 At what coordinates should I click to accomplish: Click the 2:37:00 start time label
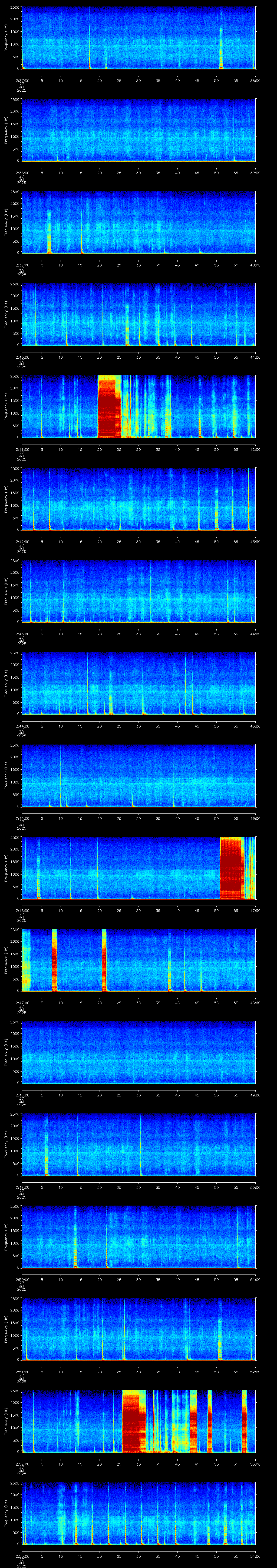click(22, 80)
